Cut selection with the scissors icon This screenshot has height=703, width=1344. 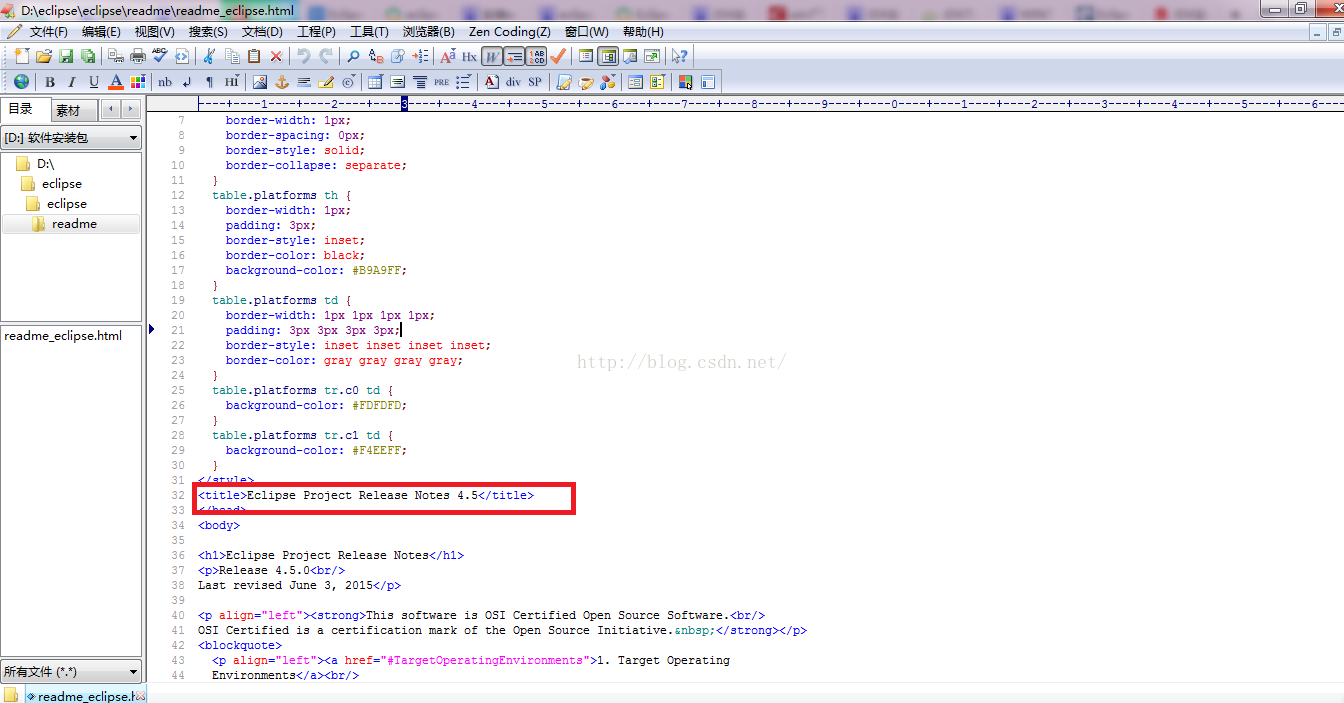(x=209, y=56)
